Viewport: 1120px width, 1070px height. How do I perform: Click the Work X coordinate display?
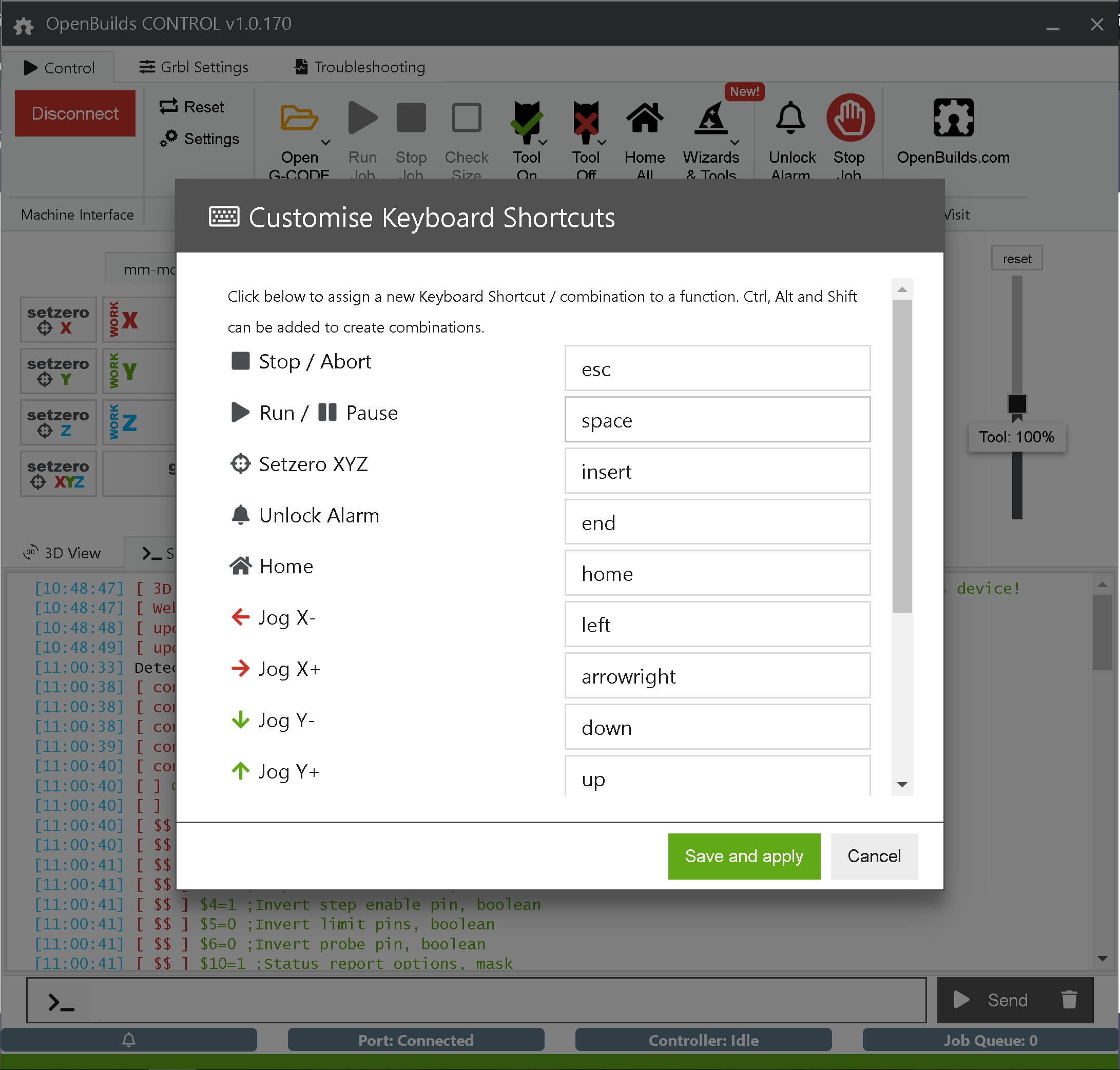click(x=139, y=319)
